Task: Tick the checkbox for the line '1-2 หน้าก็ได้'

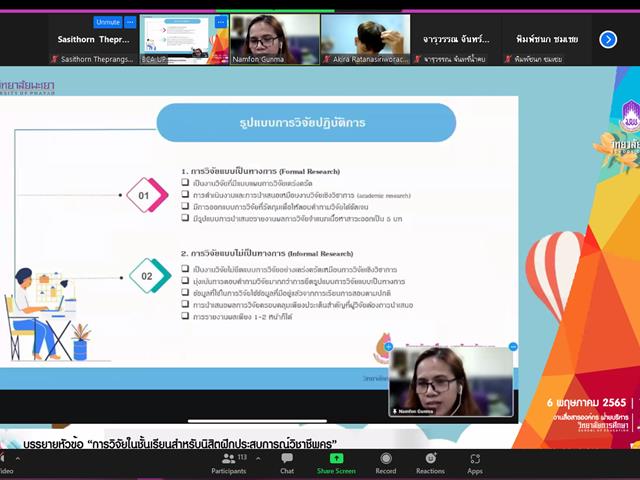Action: (185, 316)
